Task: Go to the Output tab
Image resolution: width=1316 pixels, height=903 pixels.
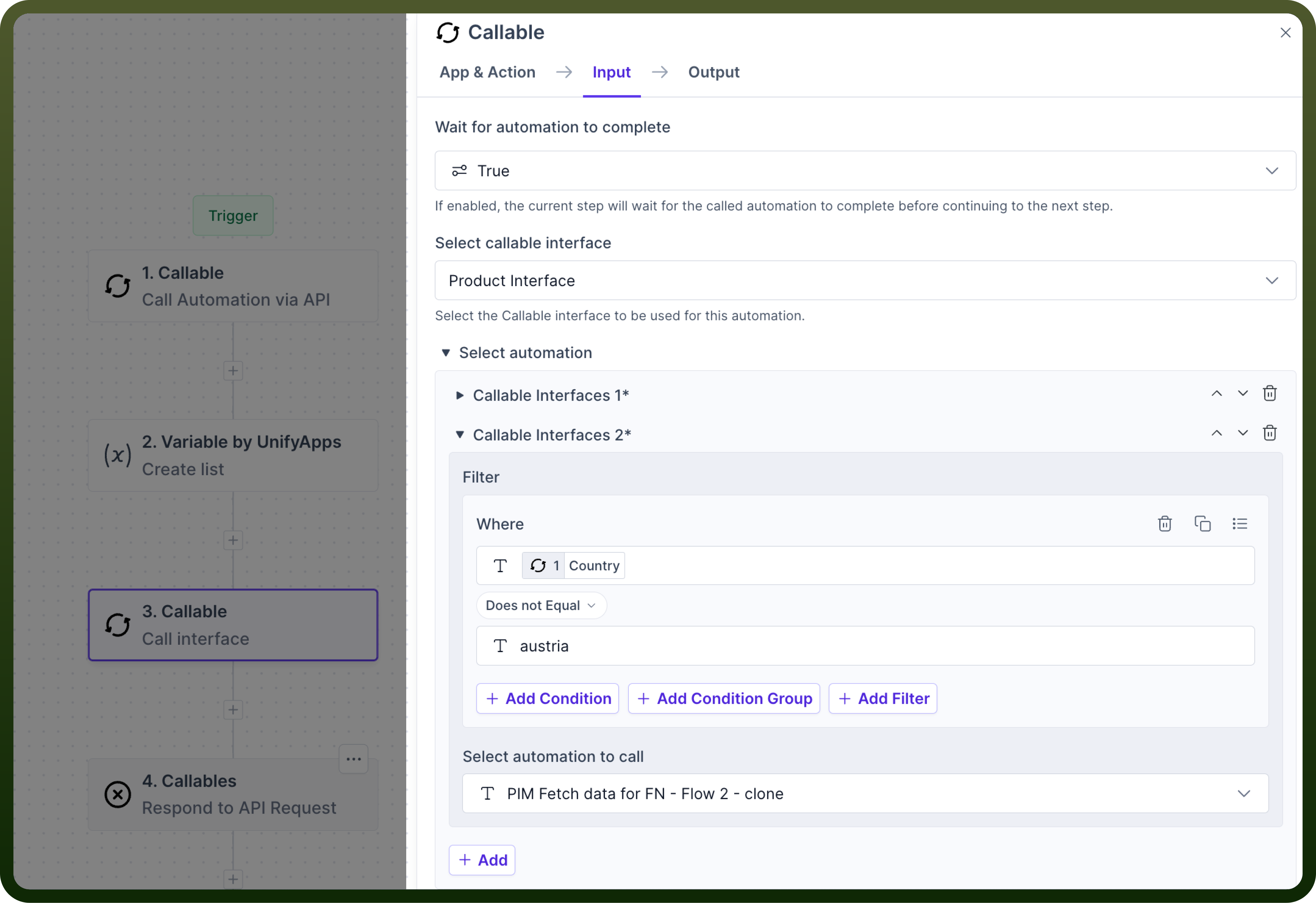Action: (x=713, y=72)
